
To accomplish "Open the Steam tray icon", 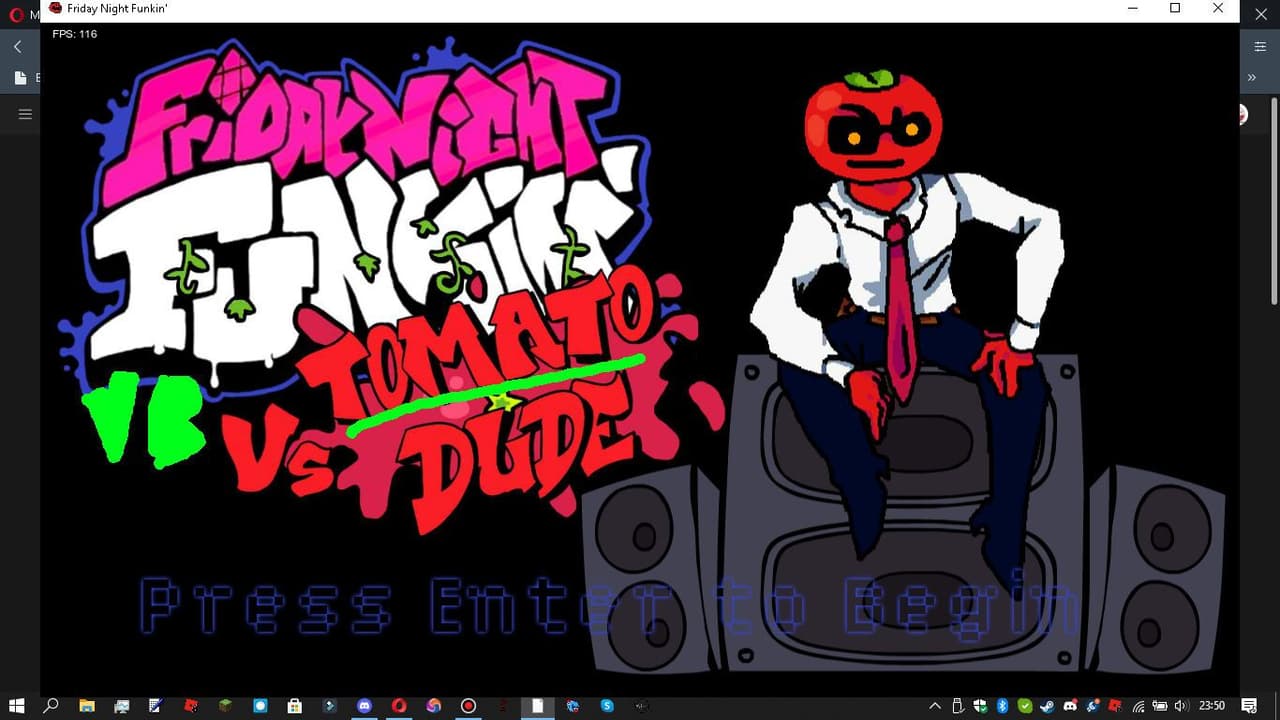I will 1047,706.
